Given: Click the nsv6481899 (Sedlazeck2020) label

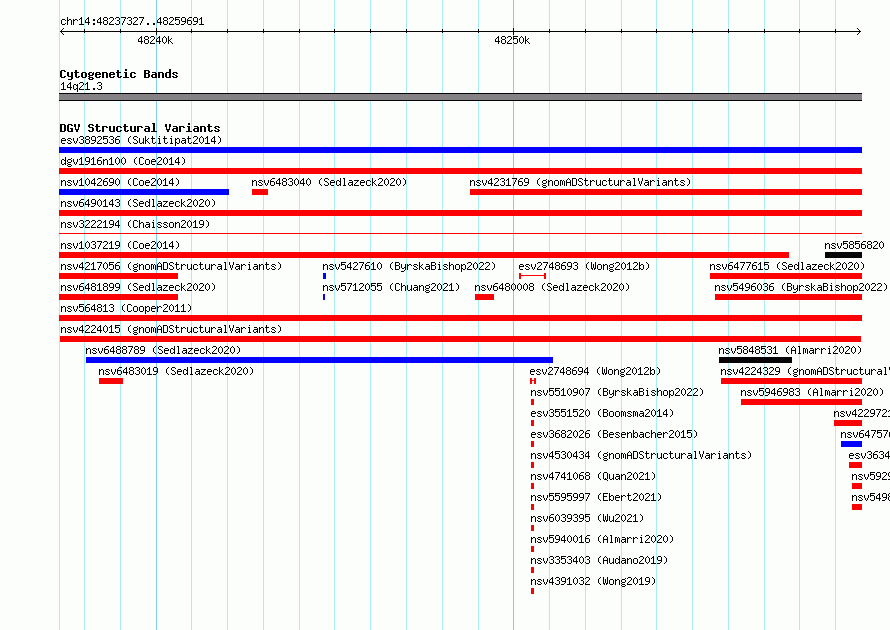Looking at the screenshot, I should (x=138, y=287).
